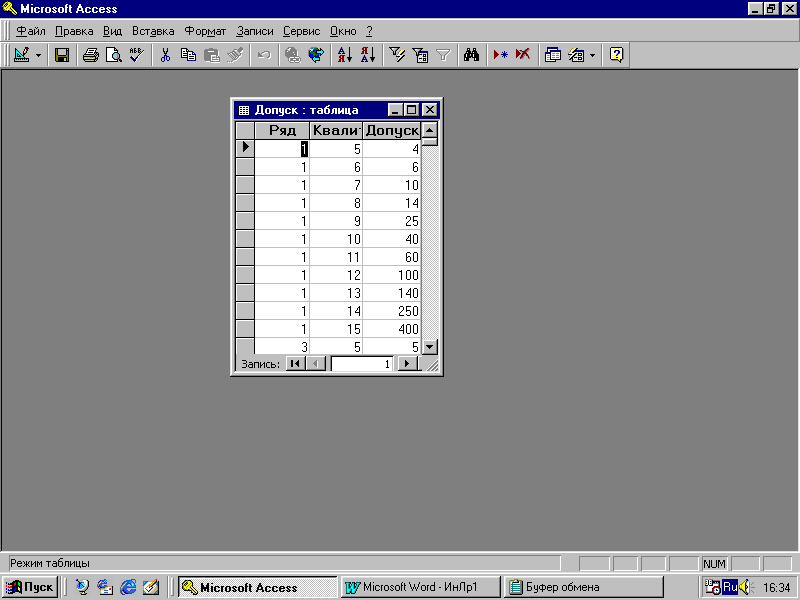Click the Show Desktop quick launch icon
Image resolution: width=800 pixels, height=600 pixels.
[x=152, y=587]
